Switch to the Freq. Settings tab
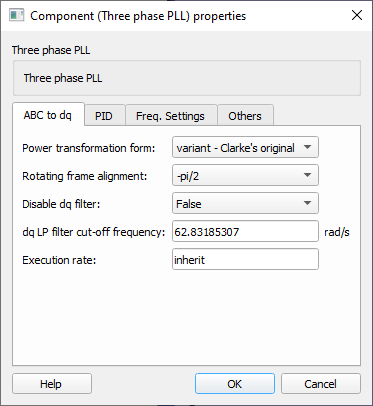The height and width of the screenshot is (406, 373). coord(171,116)
